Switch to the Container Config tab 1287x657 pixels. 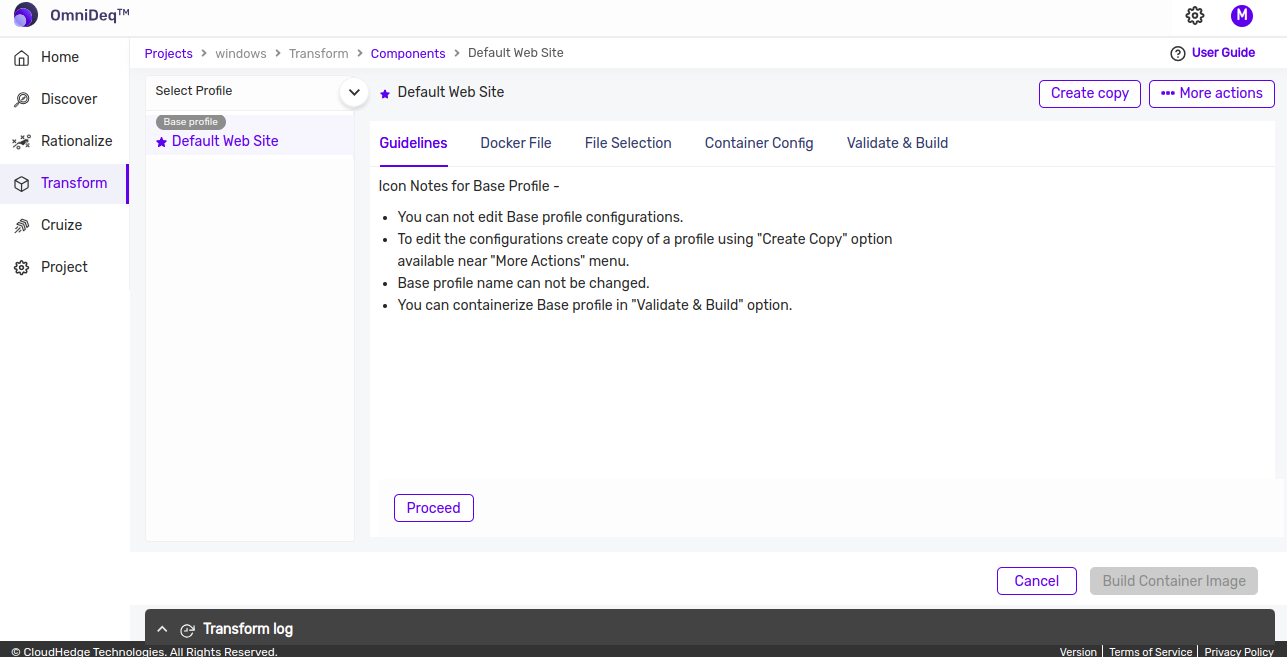[758, 143]
